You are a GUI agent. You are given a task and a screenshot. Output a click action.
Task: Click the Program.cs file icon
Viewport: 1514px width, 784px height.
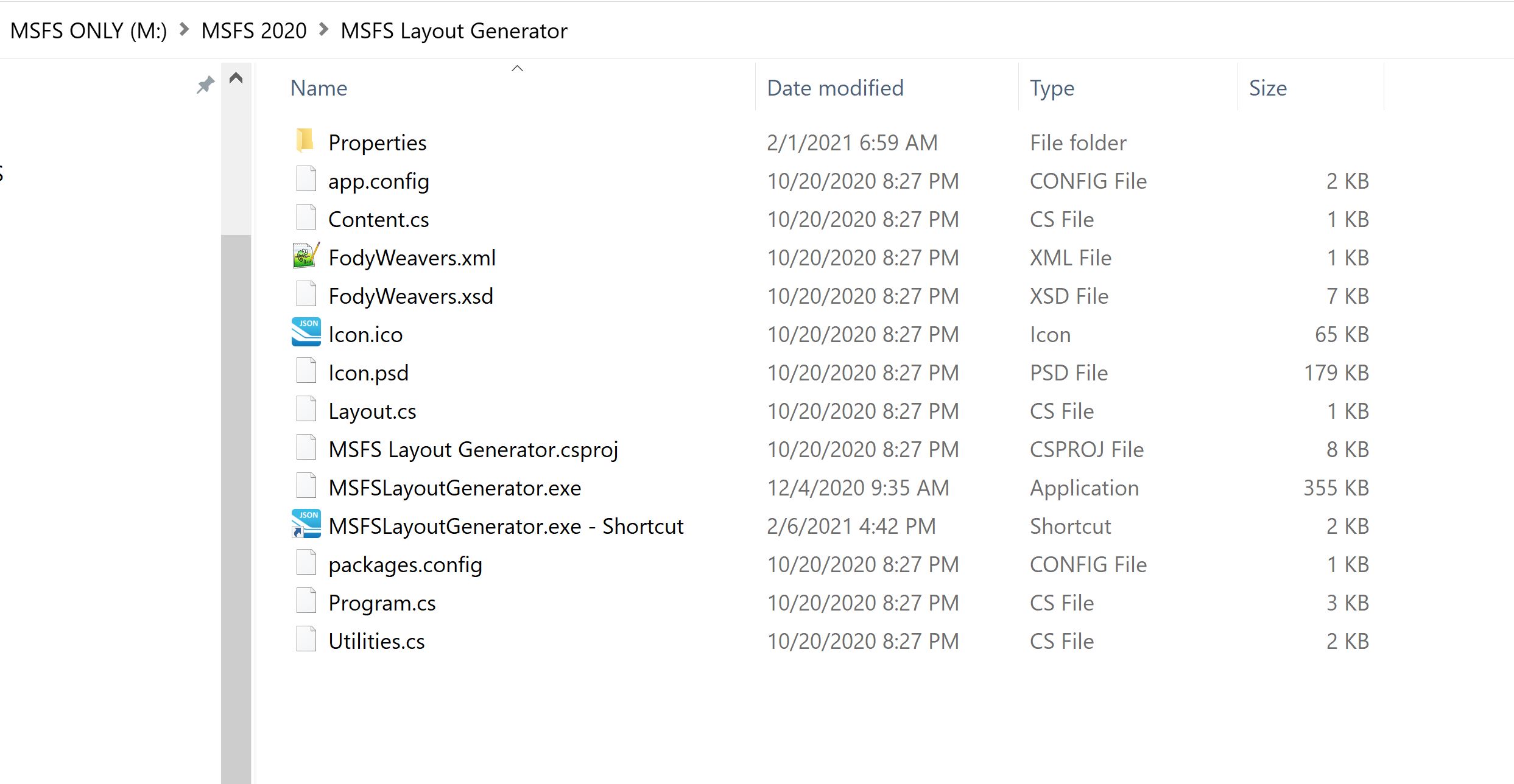[x=306, y=601]
